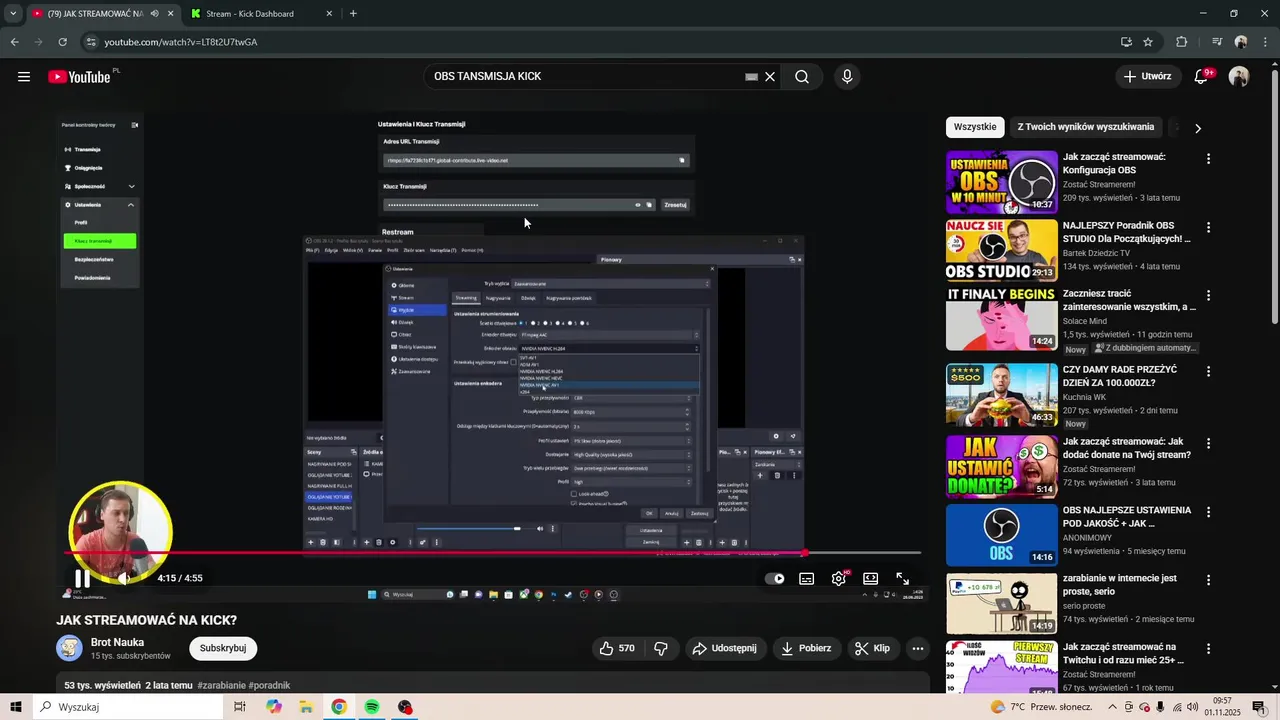Open a new browser tab

353,14
